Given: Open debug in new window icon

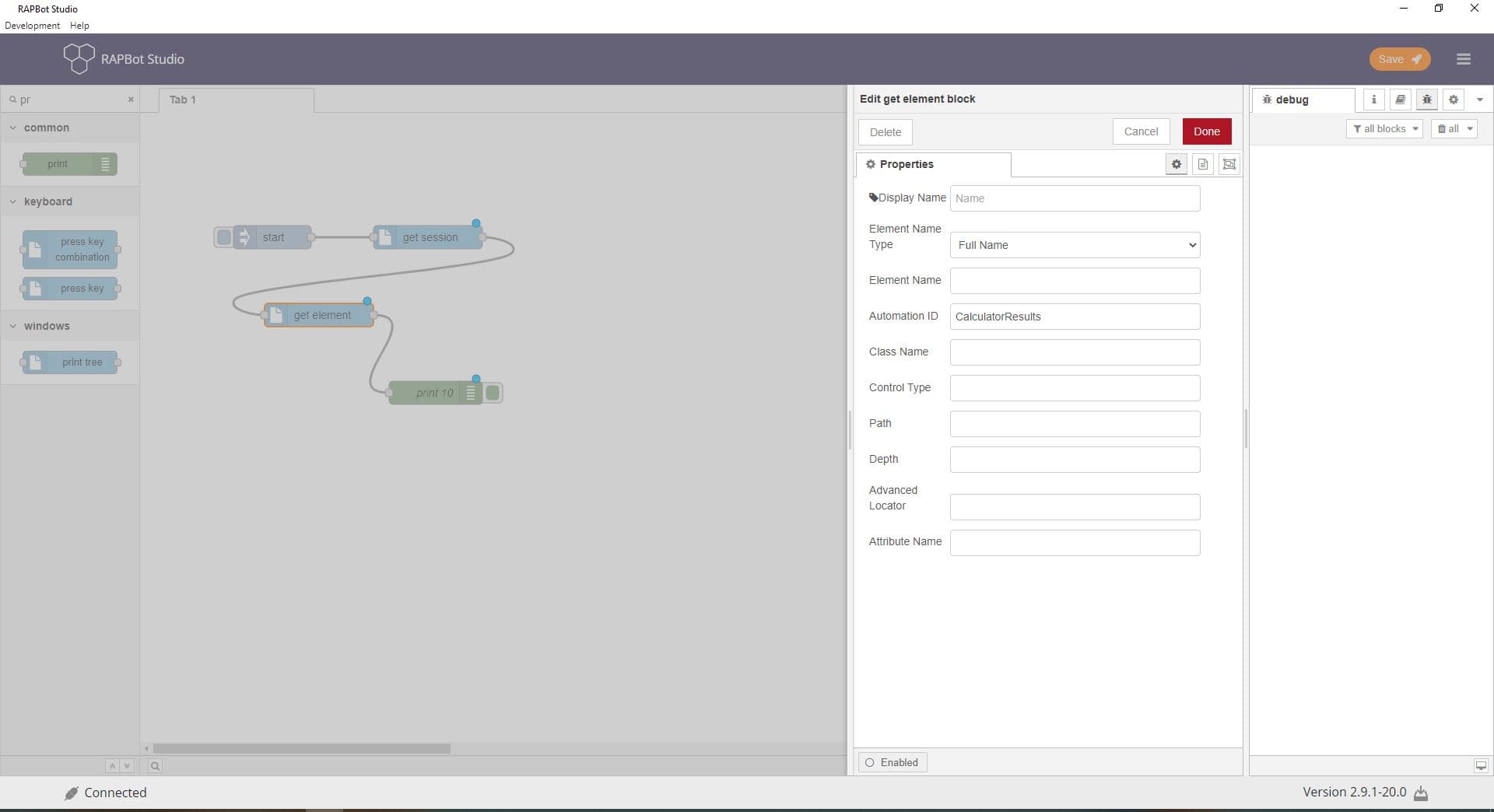Looking at the screenshot, I should 1481,766.
